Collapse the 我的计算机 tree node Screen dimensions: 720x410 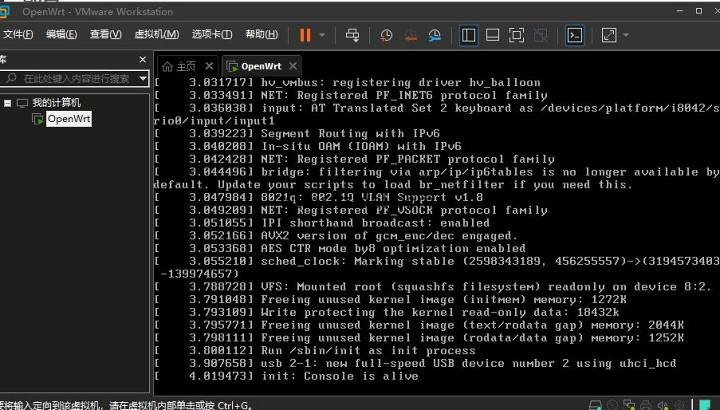pos(7,103)
